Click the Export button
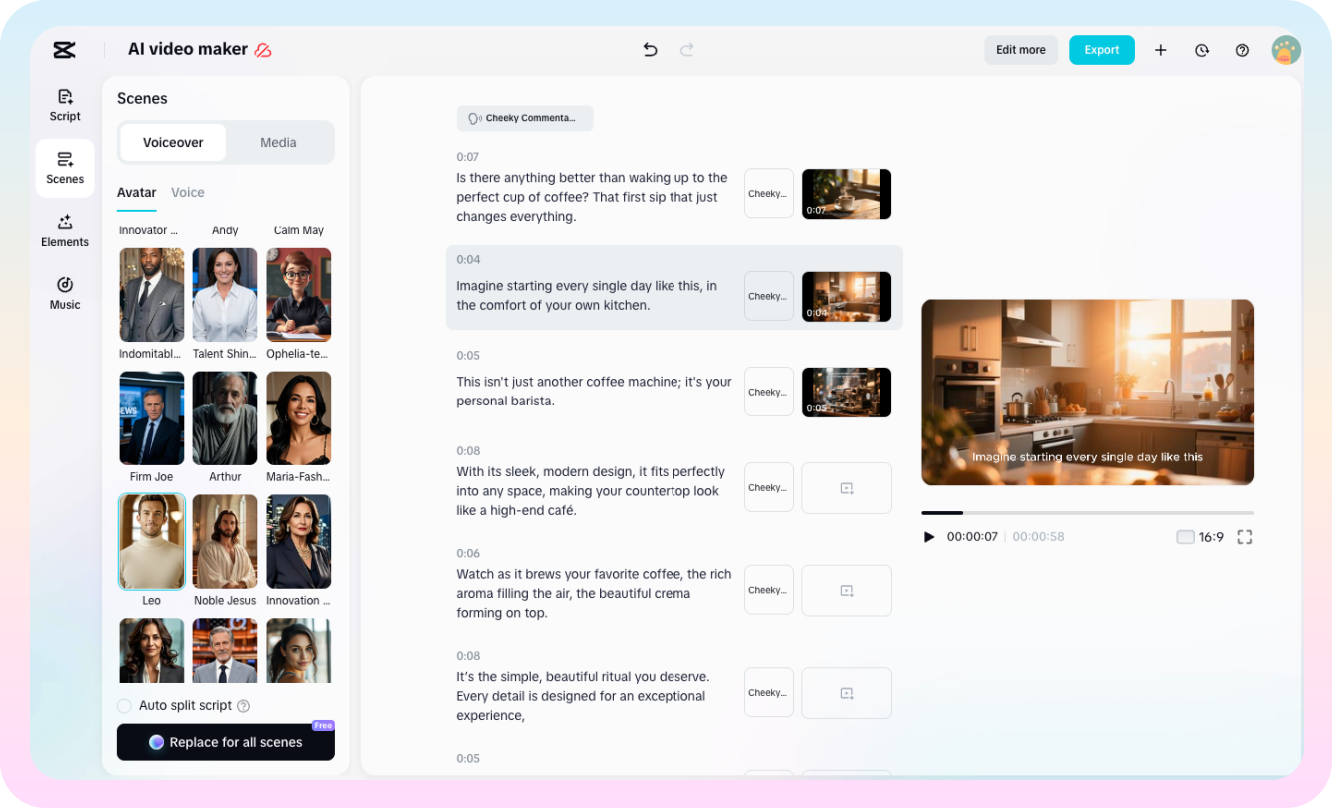This screenshot has height=810, width=1332. click(1101, 49)
